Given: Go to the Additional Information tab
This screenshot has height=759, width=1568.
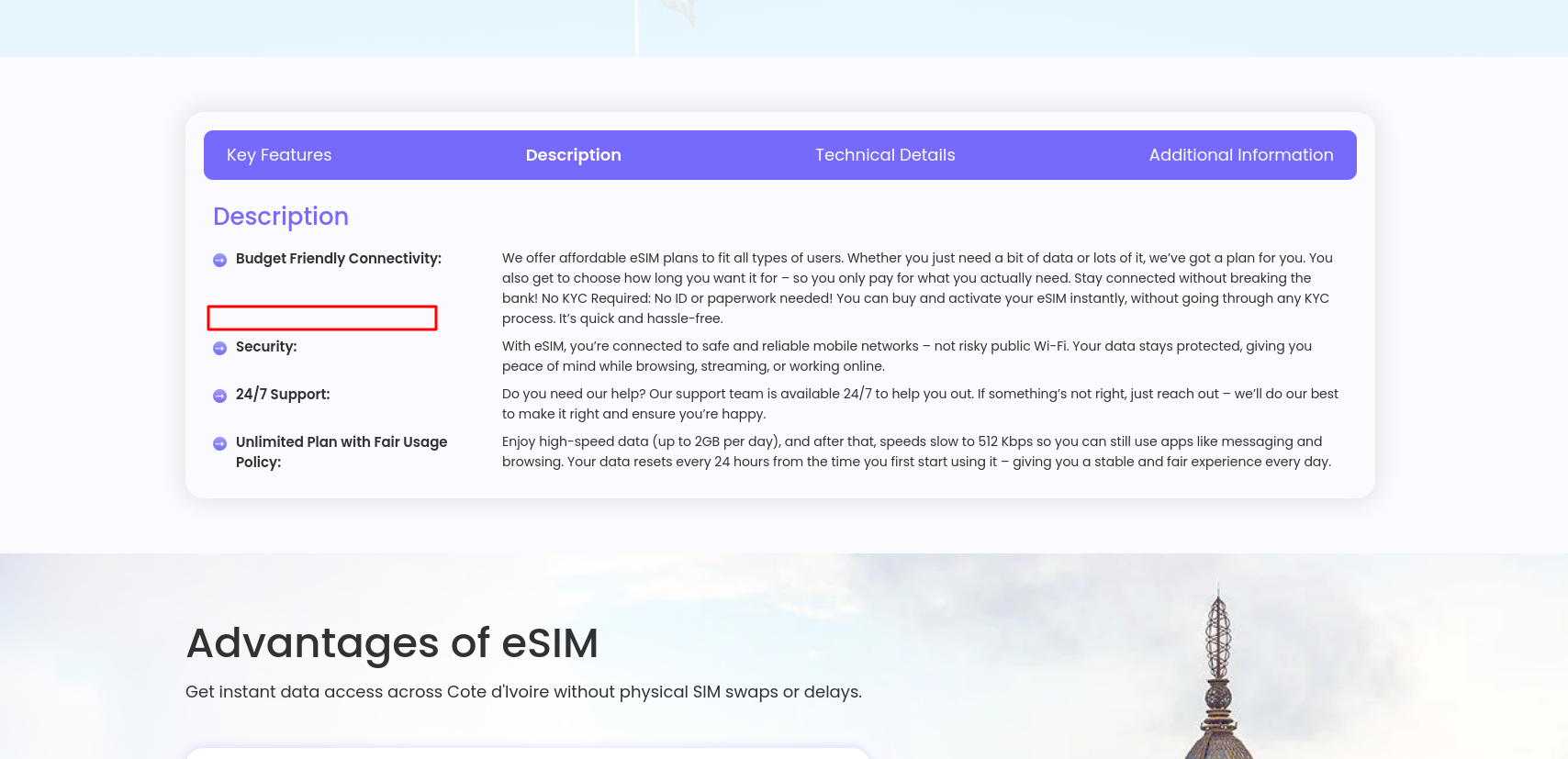Looking at the screenshot, I should [1240, 155].
